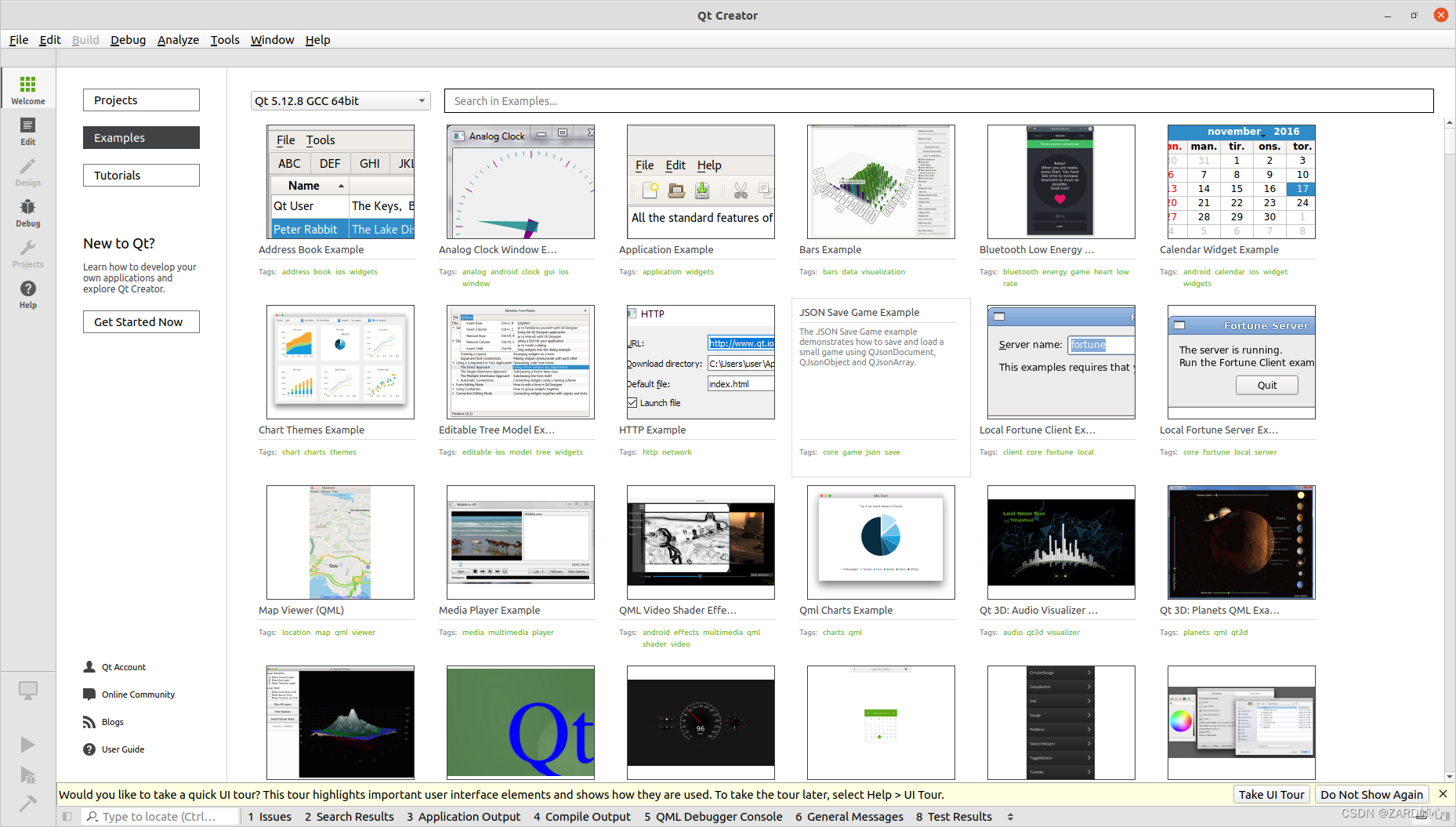Open JSON Save Game Example card
This screenshot has width=1456, height=827.
pyautogui.click(x=881, y=387)
